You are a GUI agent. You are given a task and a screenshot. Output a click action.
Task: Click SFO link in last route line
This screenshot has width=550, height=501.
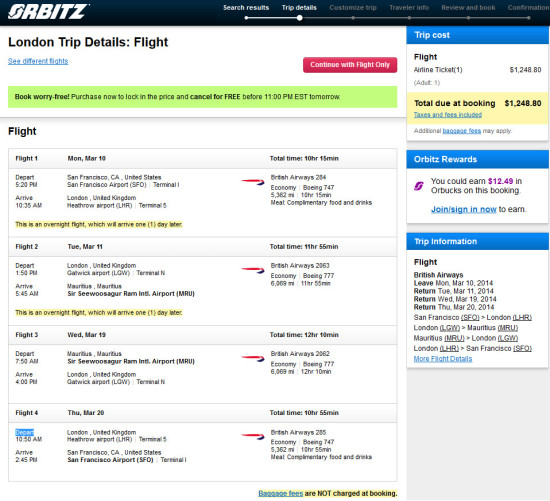tap(523, 348)
